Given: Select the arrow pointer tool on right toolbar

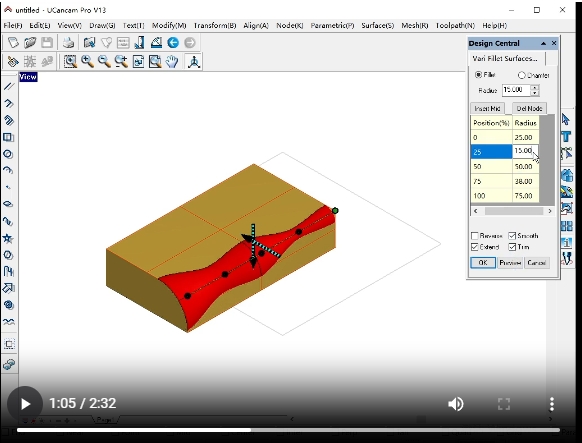Looking at the screenshot, I should (566, 119).
